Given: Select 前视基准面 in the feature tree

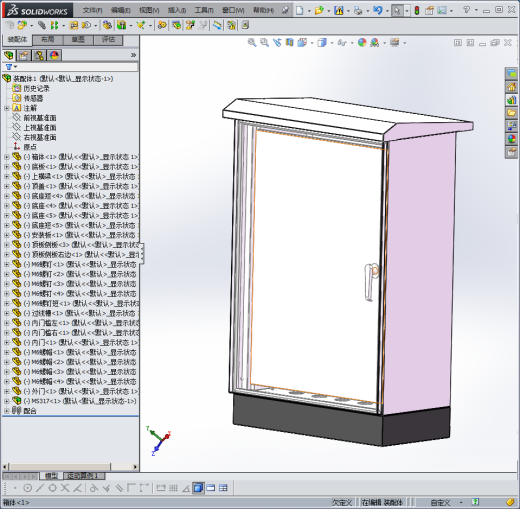Looking at the screenshot, I should 39,118.
